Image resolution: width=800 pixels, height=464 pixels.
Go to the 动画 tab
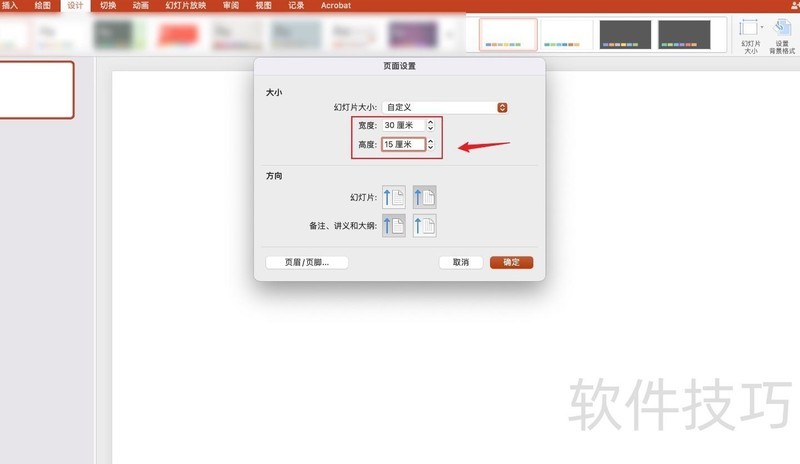[x=141, y=6]
